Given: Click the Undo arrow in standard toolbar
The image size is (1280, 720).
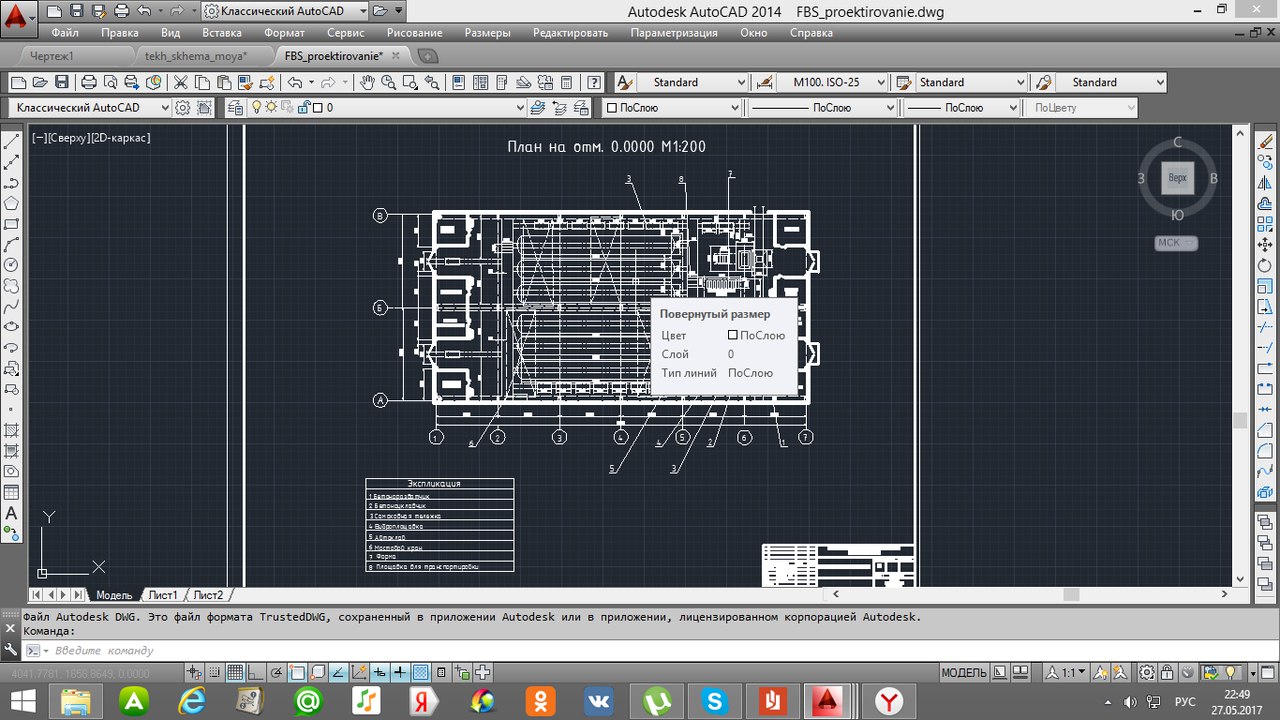Looking at the screenshot, I should (x=295, y=82).
